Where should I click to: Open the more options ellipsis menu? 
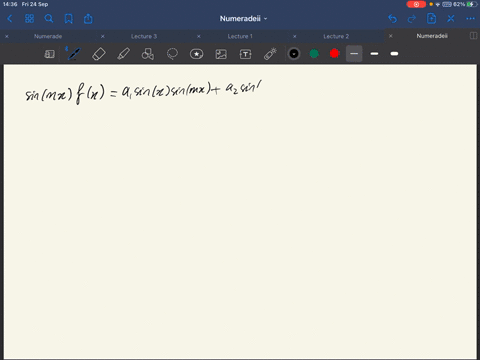470,19
